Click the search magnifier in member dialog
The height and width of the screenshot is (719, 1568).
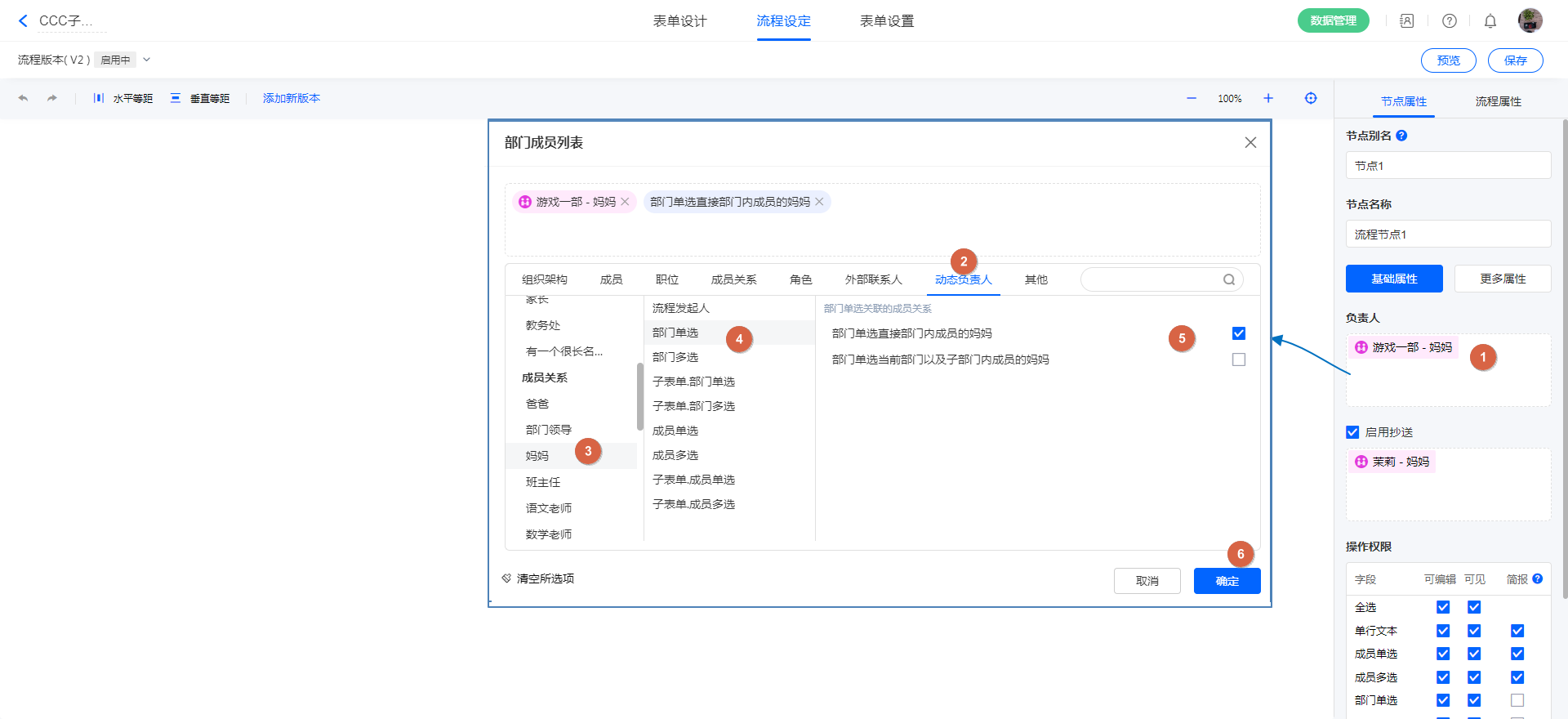tap(1229, 279)
